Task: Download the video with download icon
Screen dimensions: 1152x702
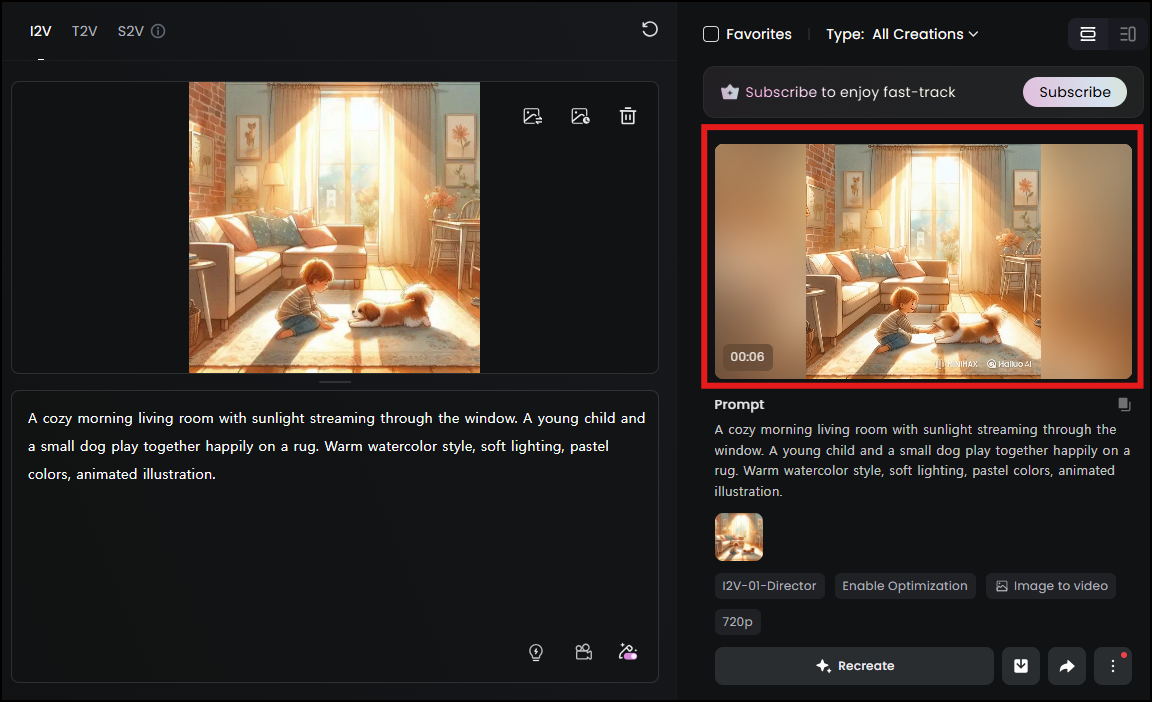Action: (x=1020, y=666)
